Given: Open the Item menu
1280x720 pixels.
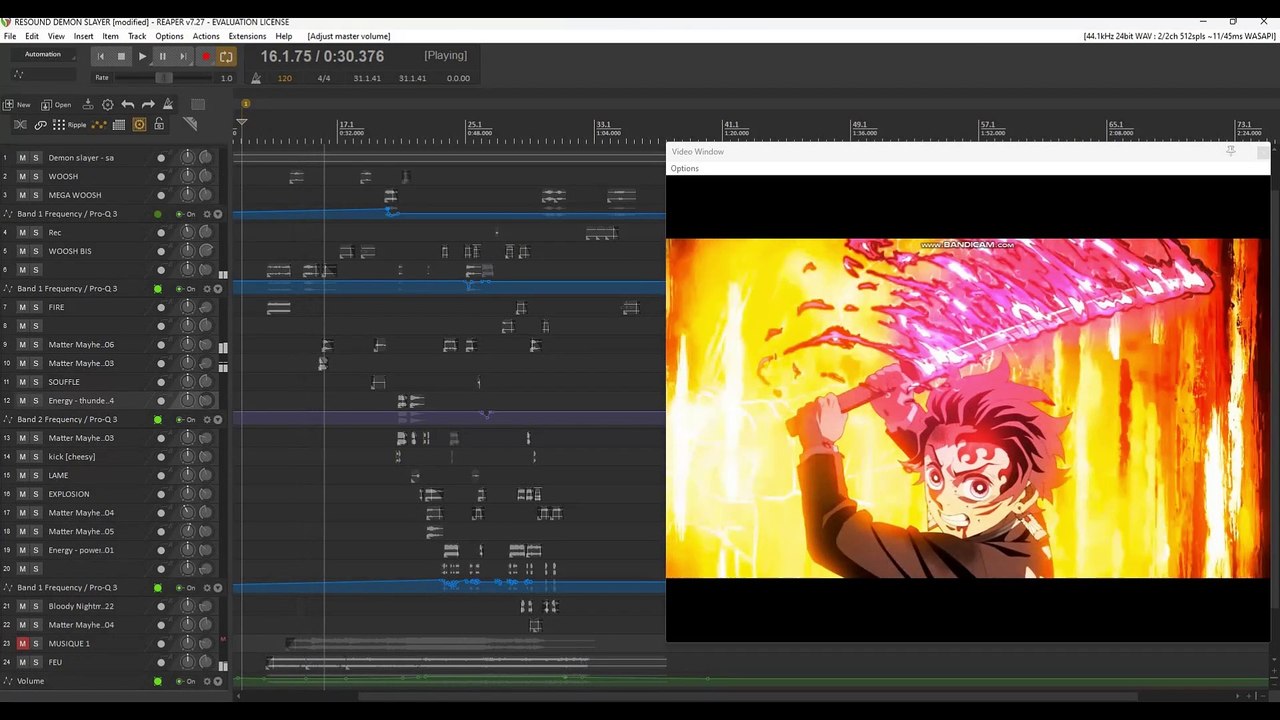Looking at the screenshot, I should click(x=110, y=36).
